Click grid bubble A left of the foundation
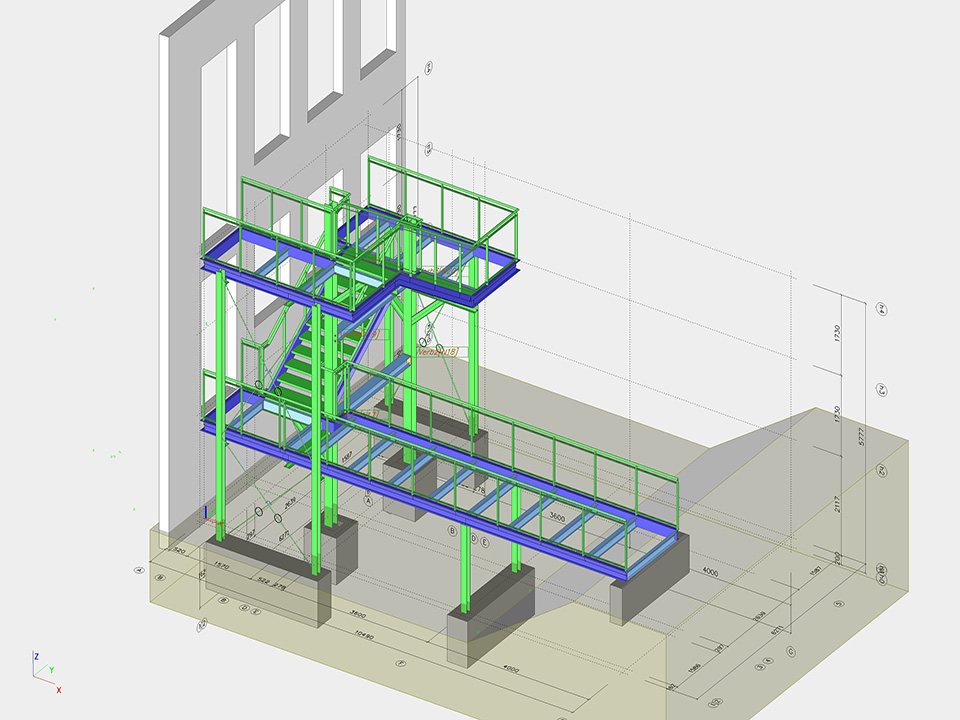Viewport: 960px width, 720px height. tap(139, 570)
